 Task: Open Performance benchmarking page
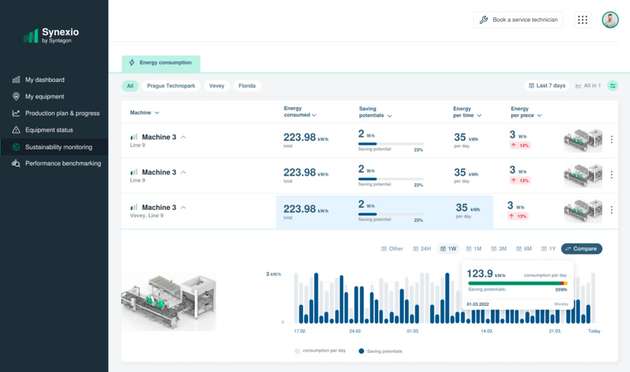tap(63, 164)
